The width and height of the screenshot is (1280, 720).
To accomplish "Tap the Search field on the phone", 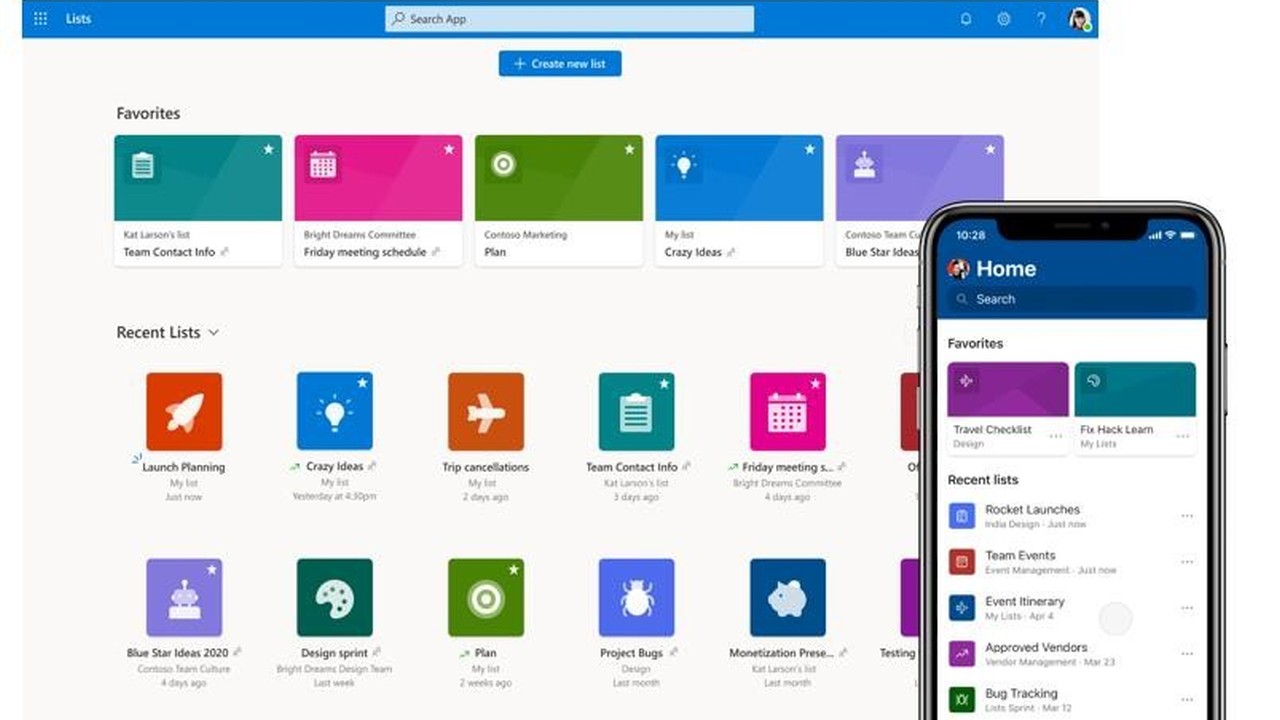I will pyautogui.click(x=1072, y=299).
